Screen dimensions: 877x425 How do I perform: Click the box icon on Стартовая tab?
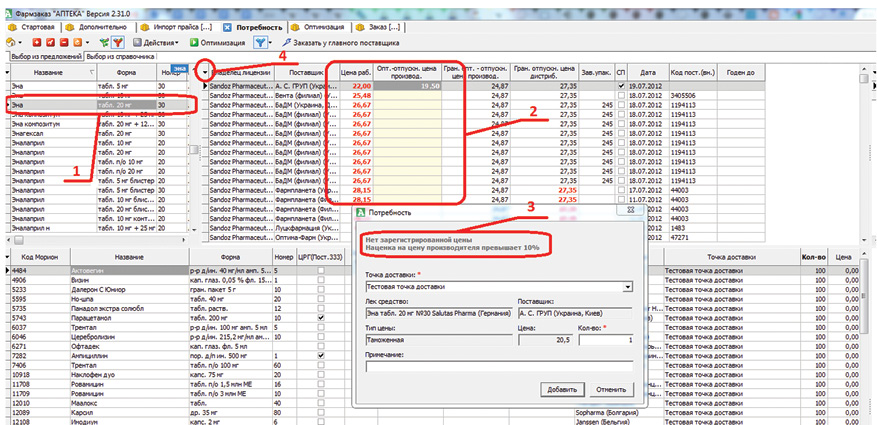(x=12, y=27)
